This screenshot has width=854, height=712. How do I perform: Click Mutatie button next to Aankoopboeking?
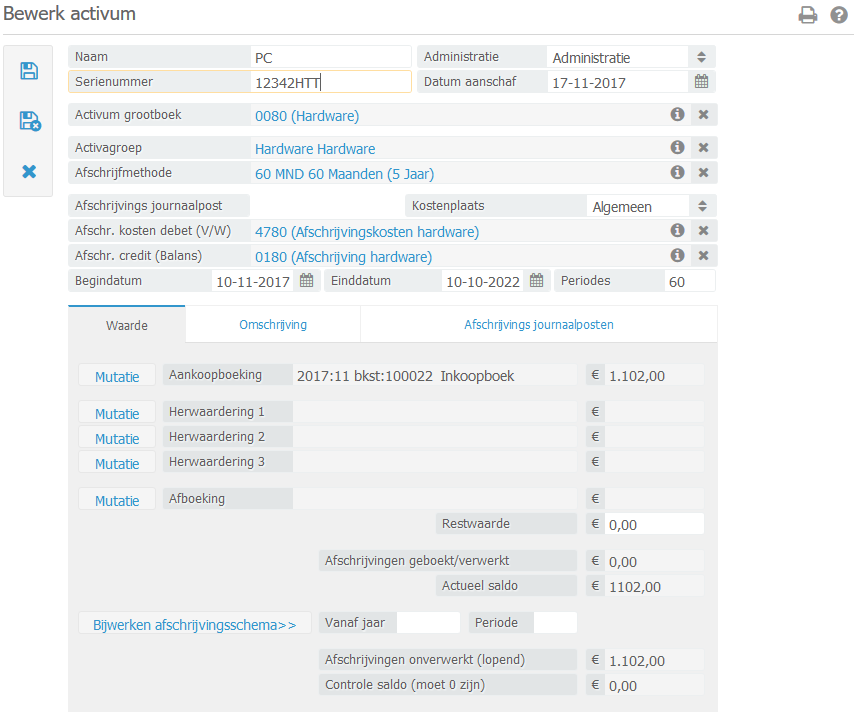pyautogui.click(x=117, y=376)
